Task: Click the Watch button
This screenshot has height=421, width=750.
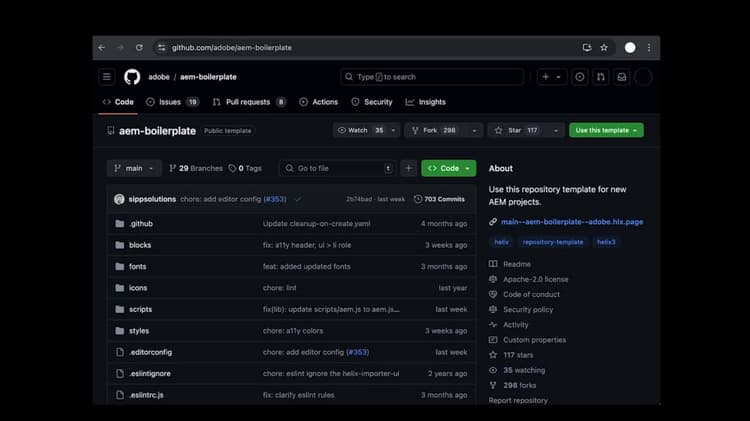Action: pyautogui.click(x=360, y=130)
